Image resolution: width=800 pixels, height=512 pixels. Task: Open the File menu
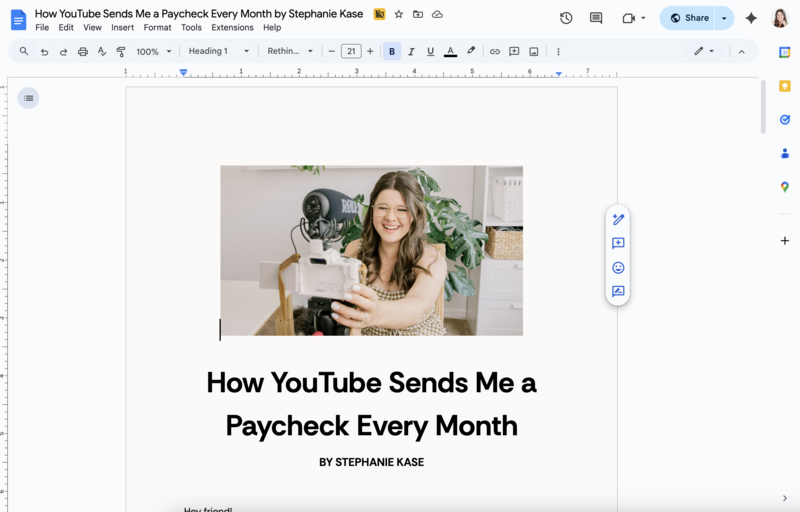pos(42,28)
